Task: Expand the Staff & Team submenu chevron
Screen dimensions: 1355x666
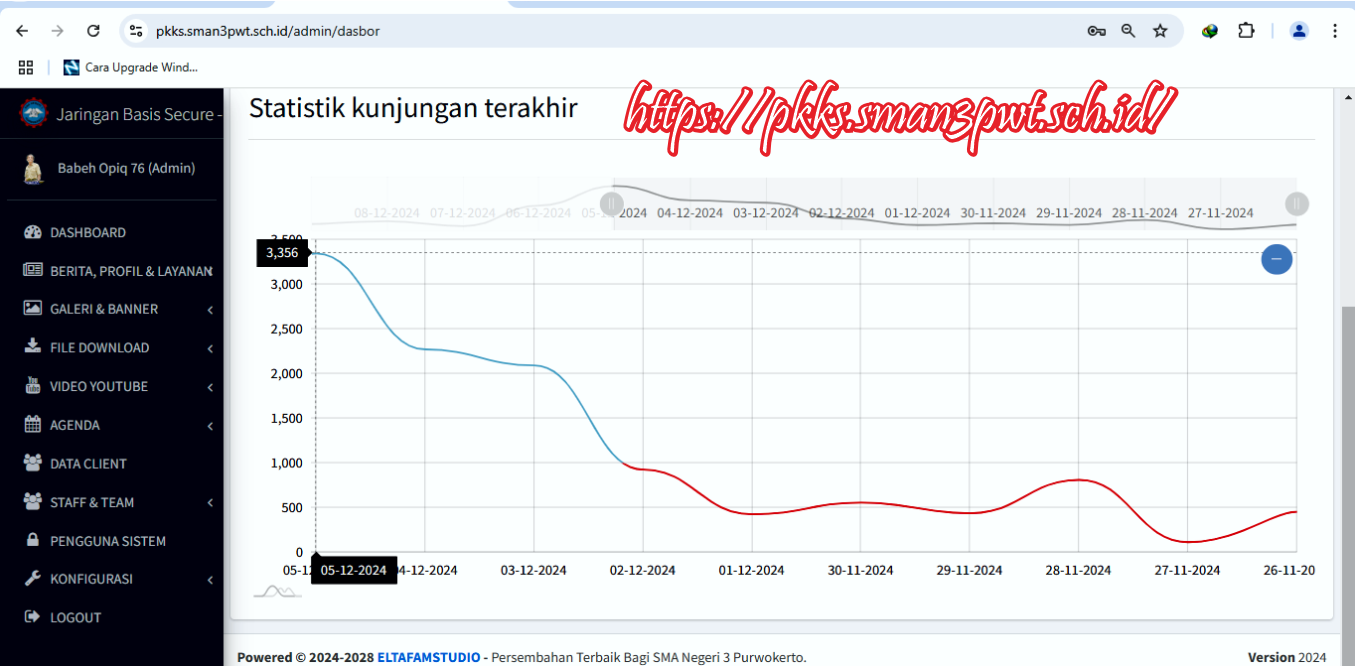Action: click(x=210, y=503)
